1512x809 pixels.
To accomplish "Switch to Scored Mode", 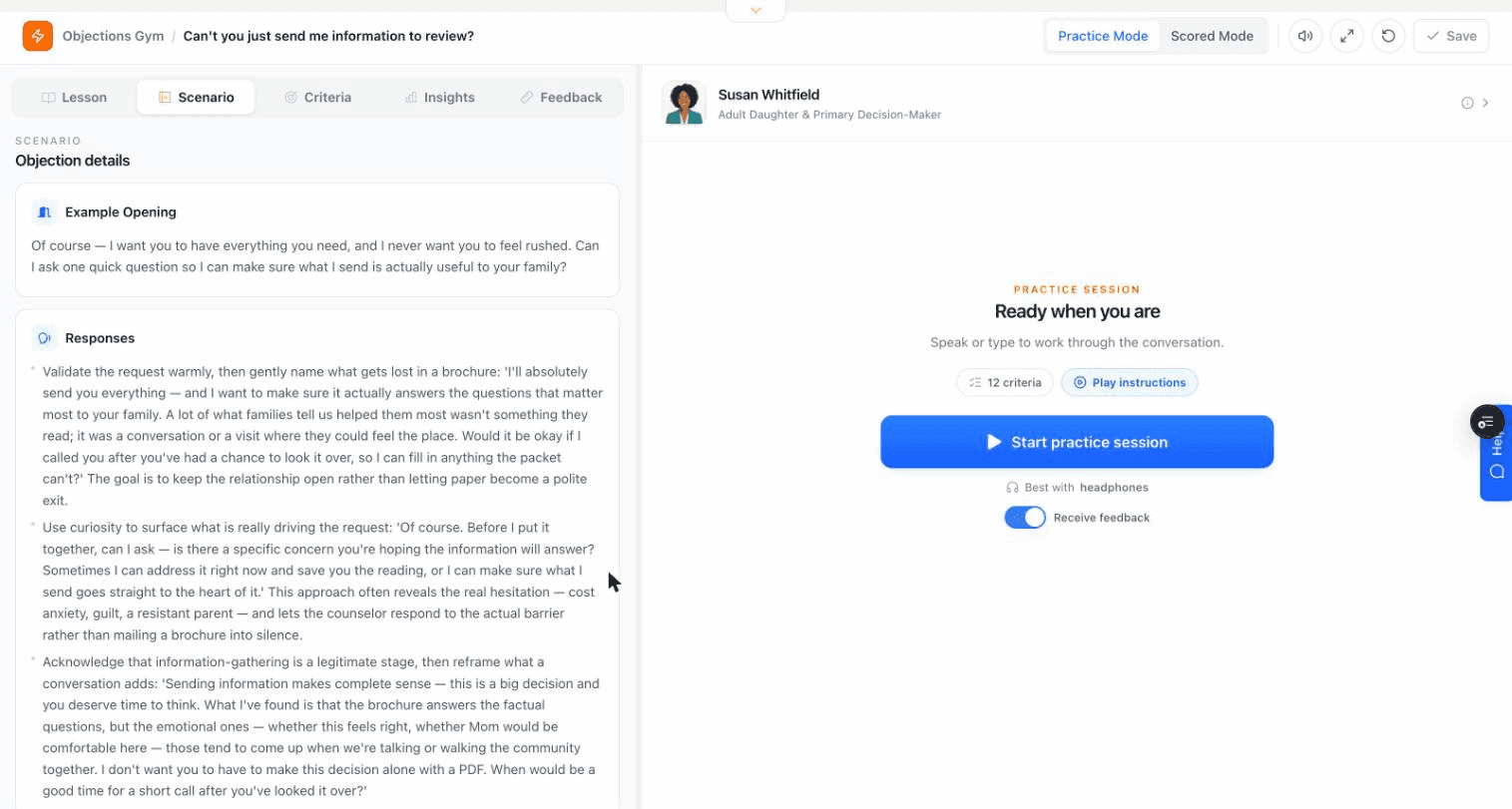I will [x=1212, y=36].
